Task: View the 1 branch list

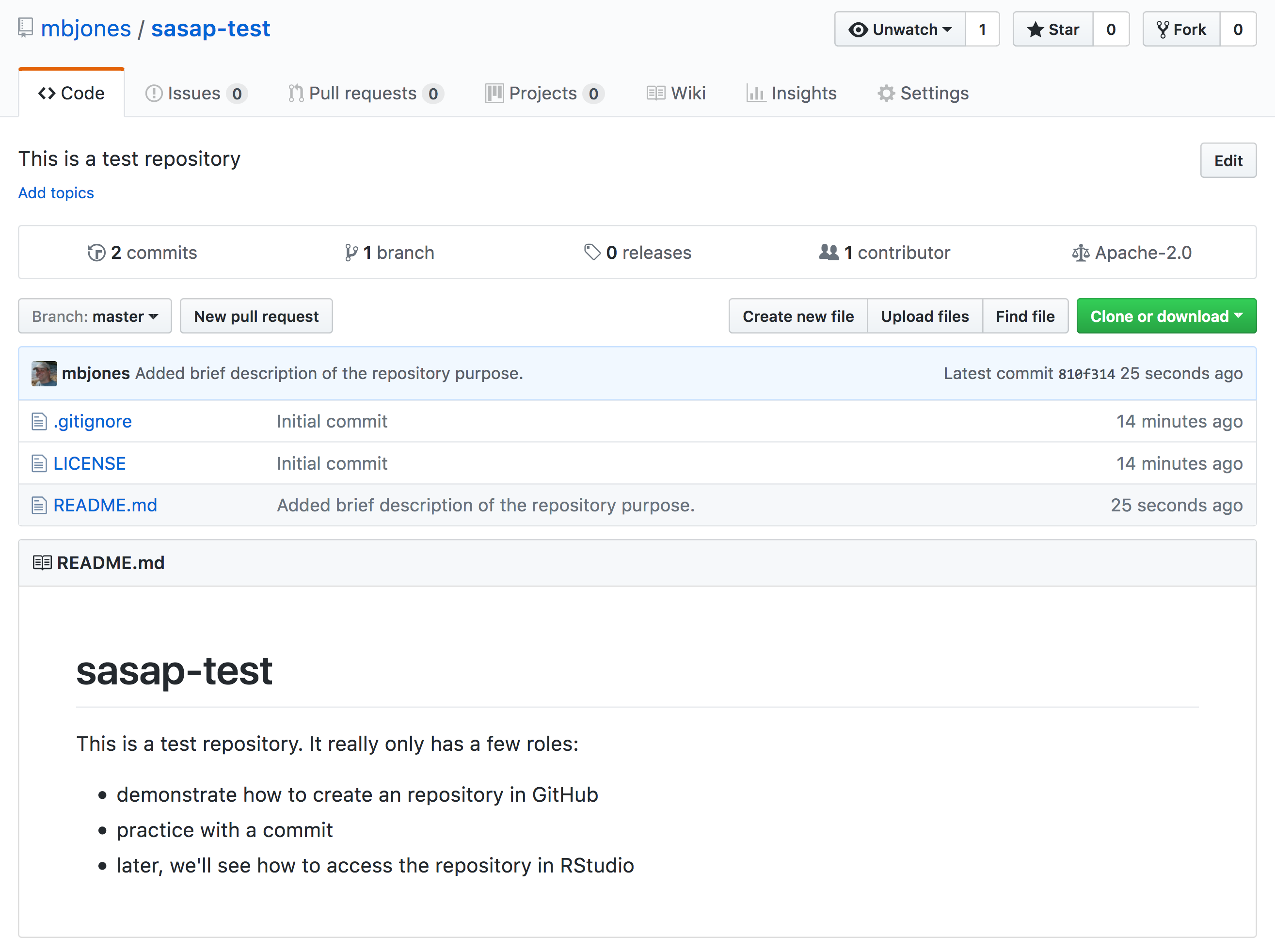Action: pos(390,253)
